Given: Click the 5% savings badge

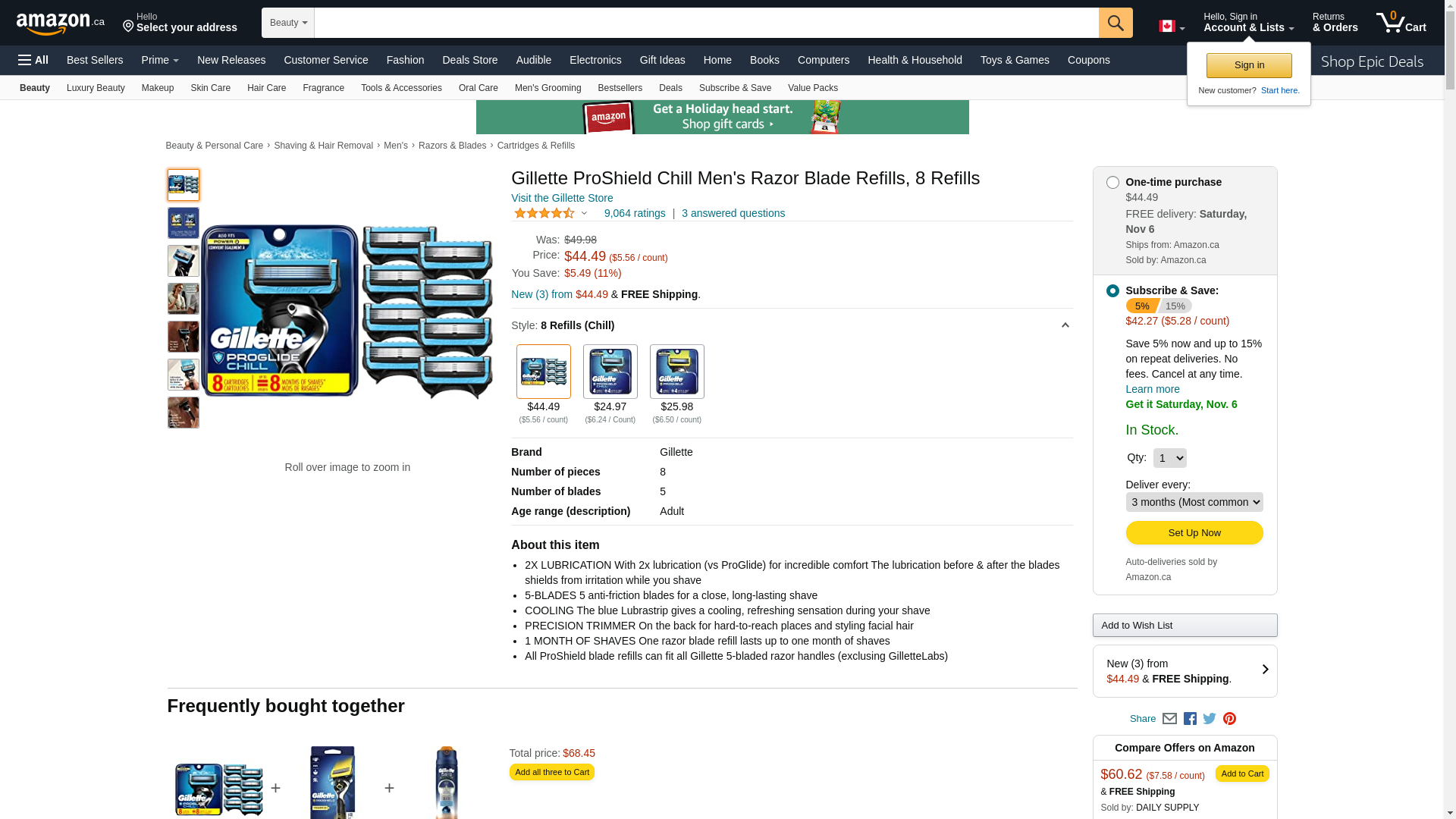Looking at the screenshot, I should point(1141,306).
